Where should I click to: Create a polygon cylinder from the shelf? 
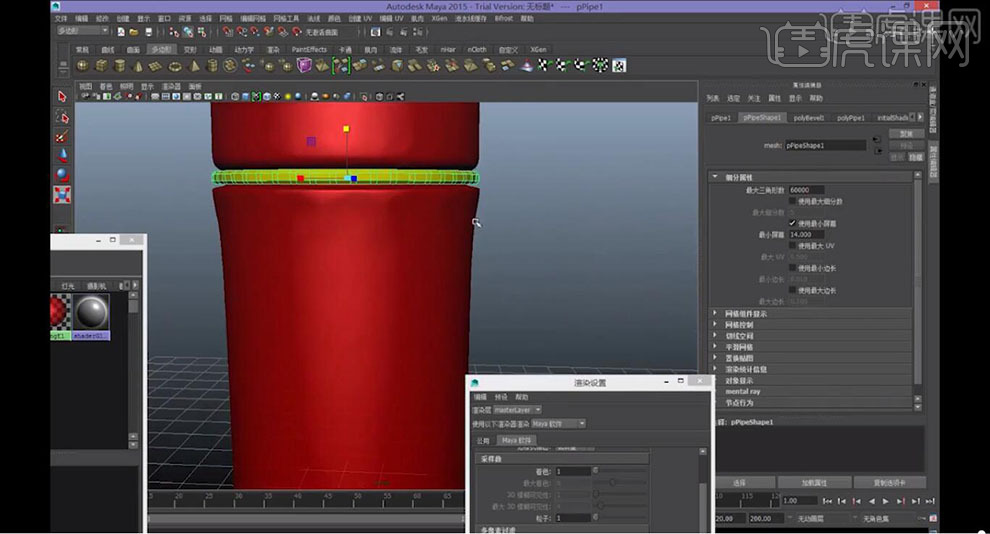(119, 66)
